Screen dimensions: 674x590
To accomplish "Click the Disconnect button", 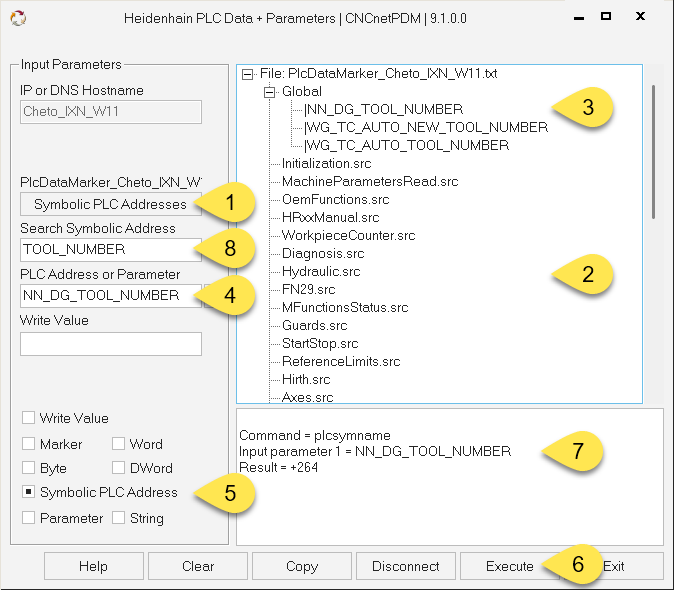I will 406,566.
